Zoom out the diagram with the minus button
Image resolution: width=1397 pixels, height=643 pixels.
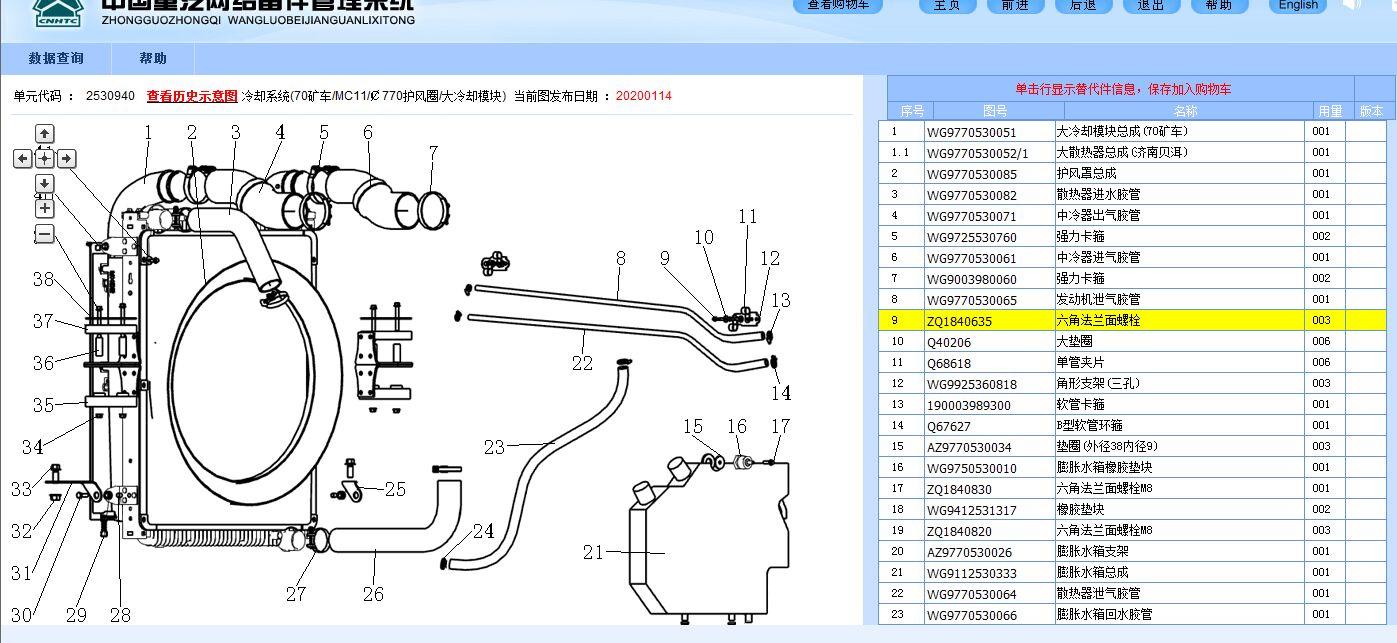tap(45, 234)
